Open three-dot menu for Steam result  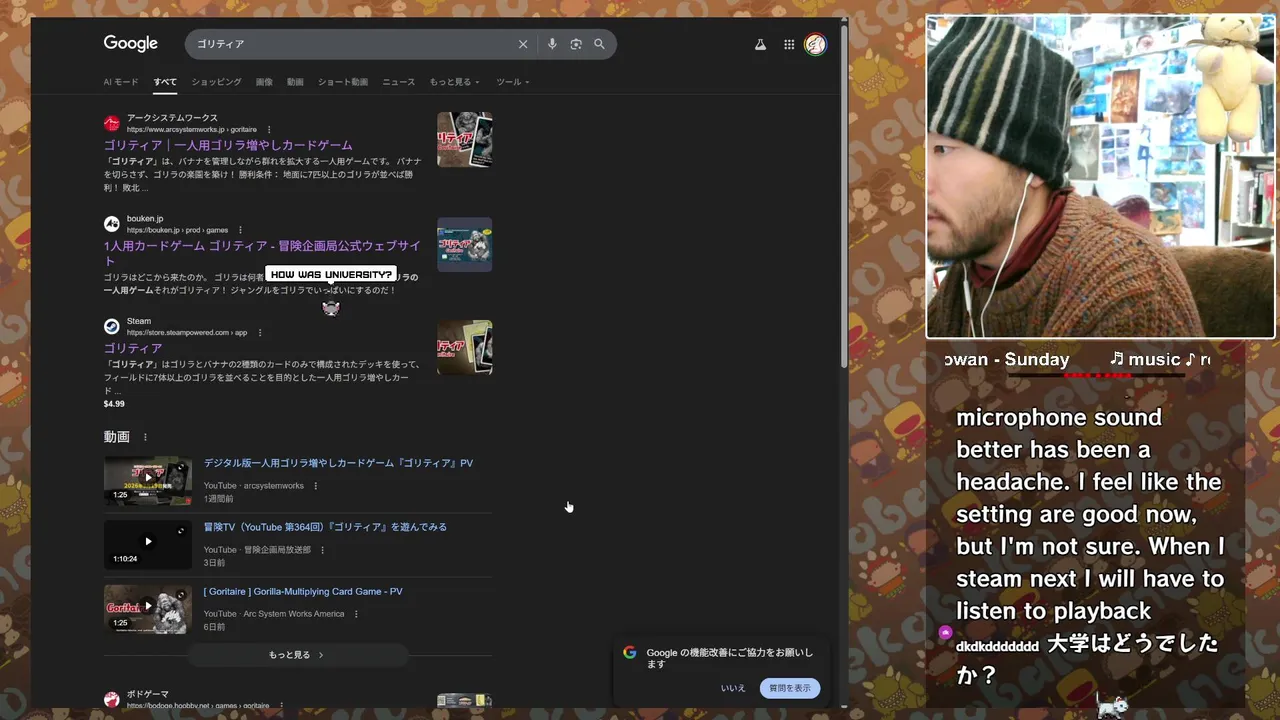(x=259, y=332)
